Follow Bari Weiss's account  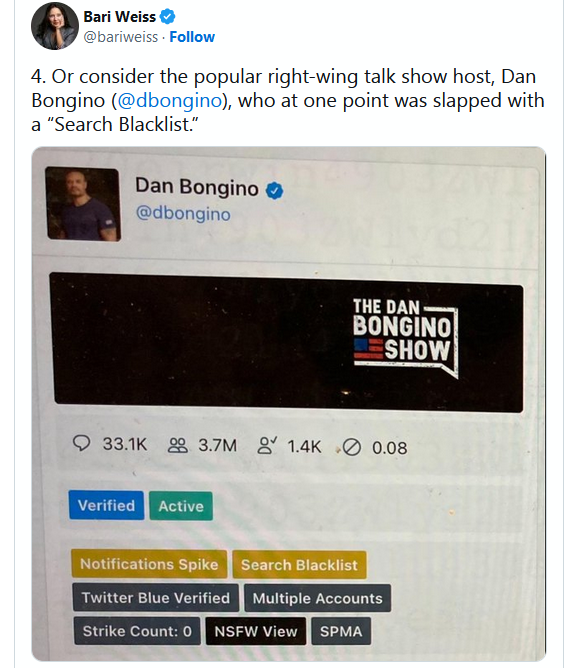pyautogui.click(x=192, y=37)
